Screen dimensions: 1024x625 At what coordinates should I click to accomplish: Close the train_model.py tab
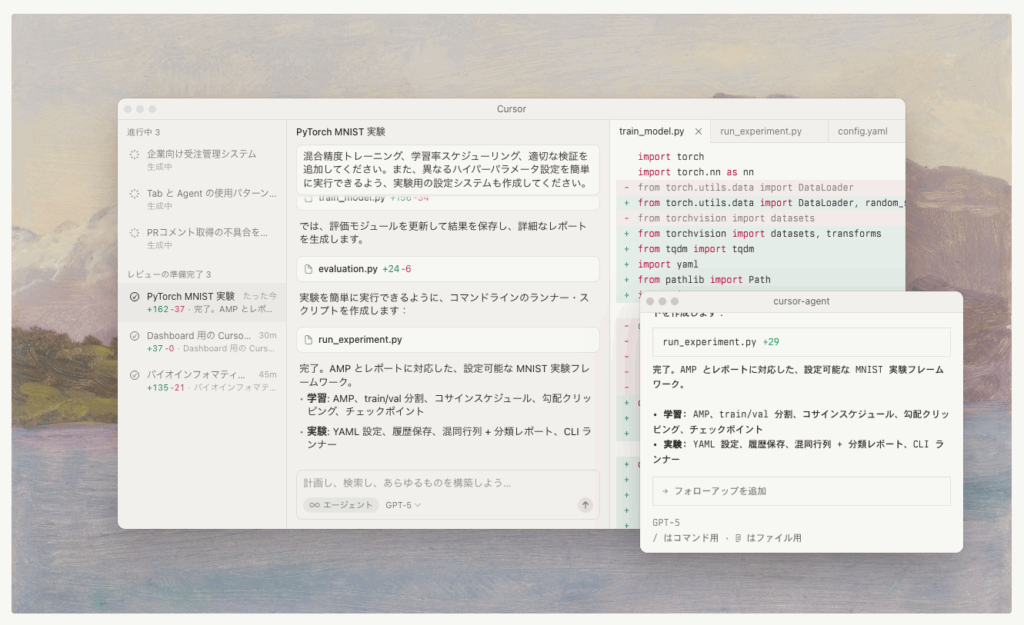click(x=698, y=131)
